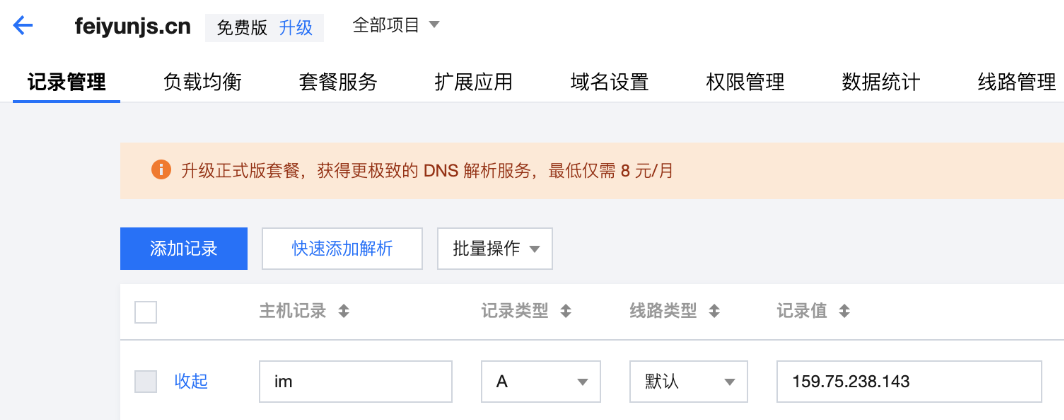1064x420 pixels.
Task: Sort by 记录值 column arrows
Action: [x=844, y=311]
